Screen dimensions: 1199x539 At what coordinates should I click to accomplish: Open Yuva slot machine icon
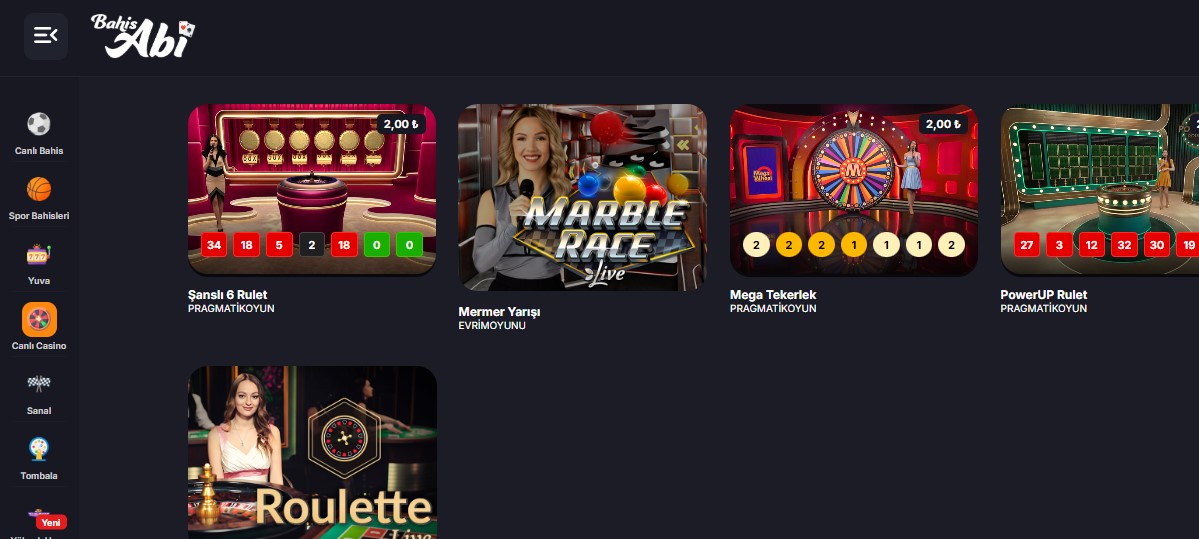coord(39,255)
